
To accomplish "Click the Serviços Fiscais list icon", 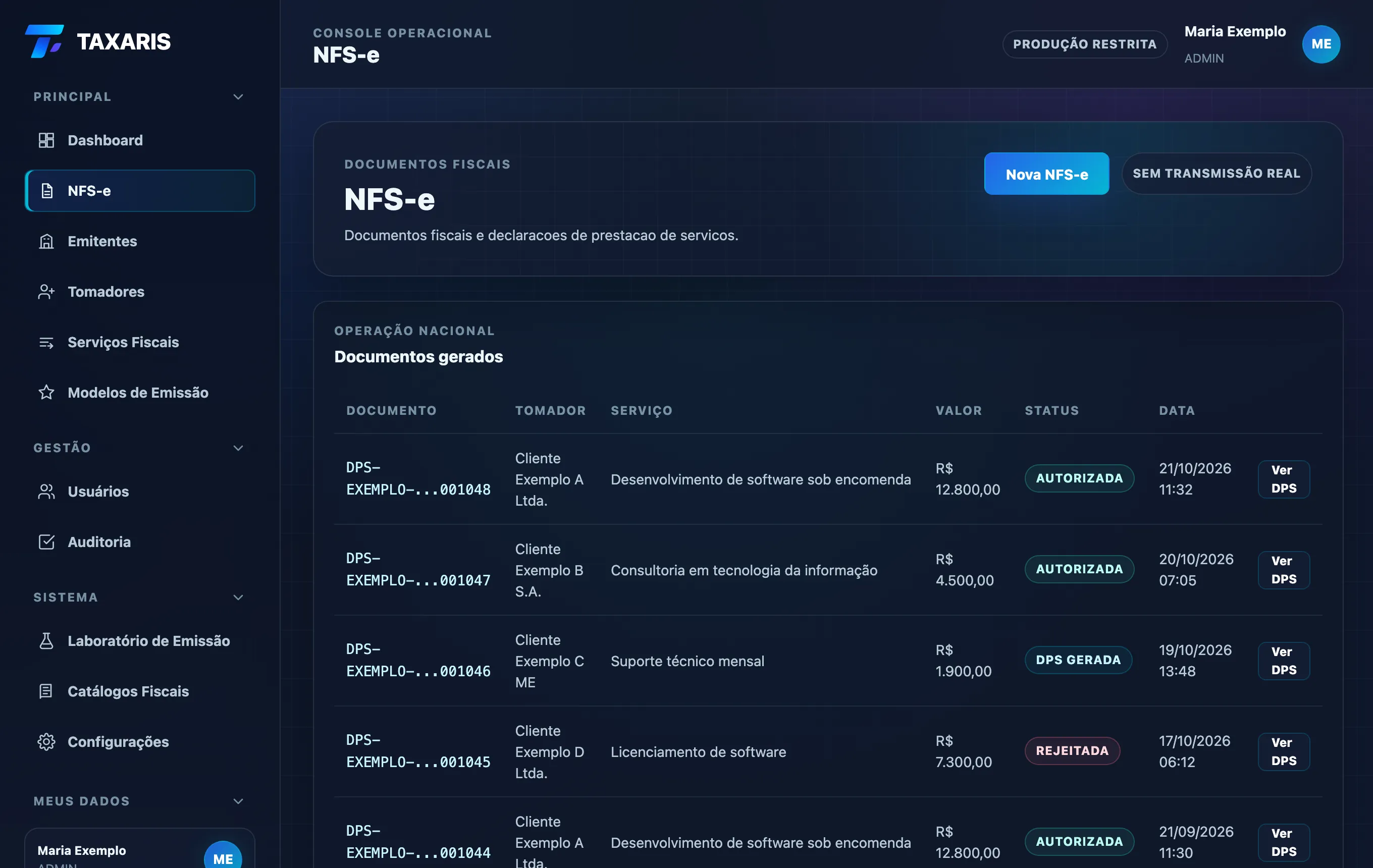I will point(46,343).
